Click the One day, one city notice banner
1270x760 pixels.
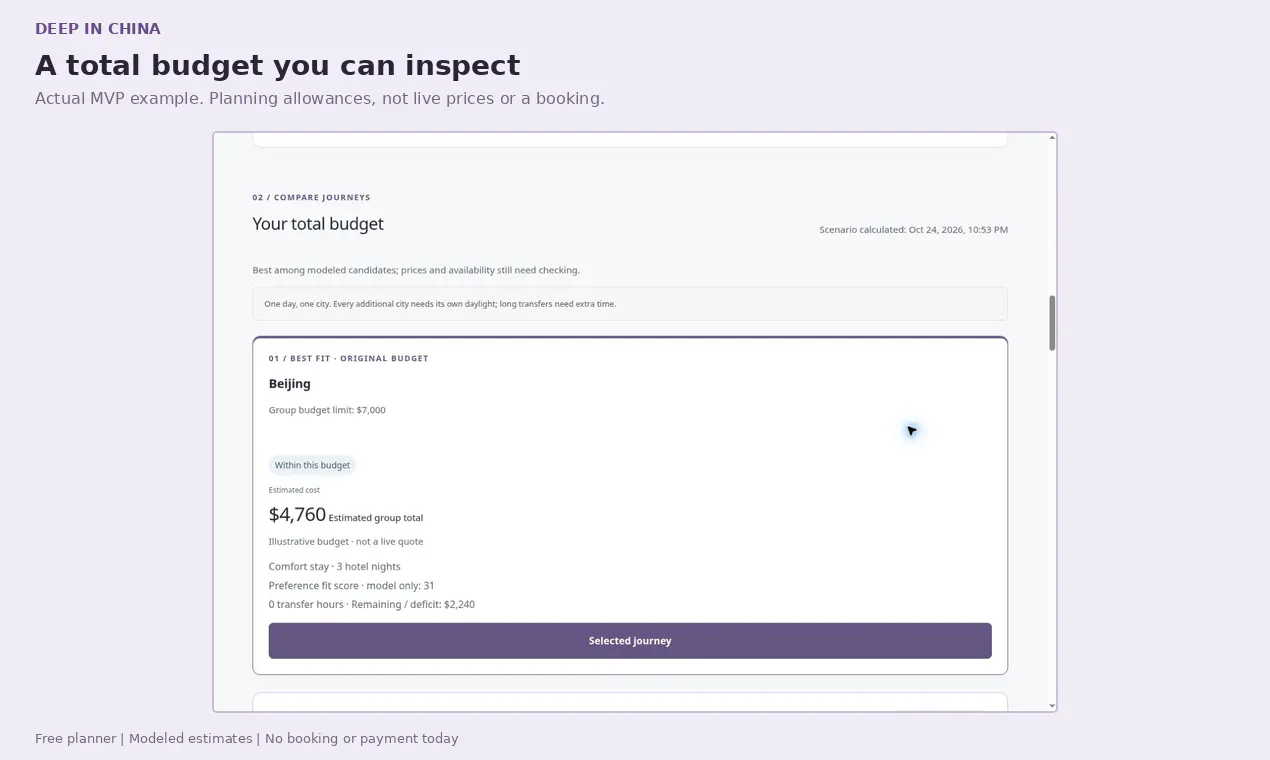(630, 304)
